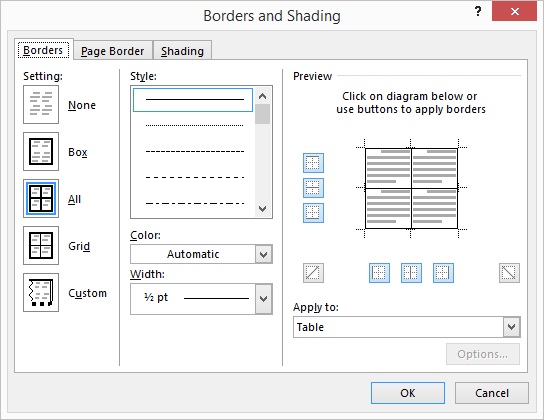The height and width of the screenshot is (420, 544).
Task: Select the None border setting icon
Action: [x=41, y=104]
